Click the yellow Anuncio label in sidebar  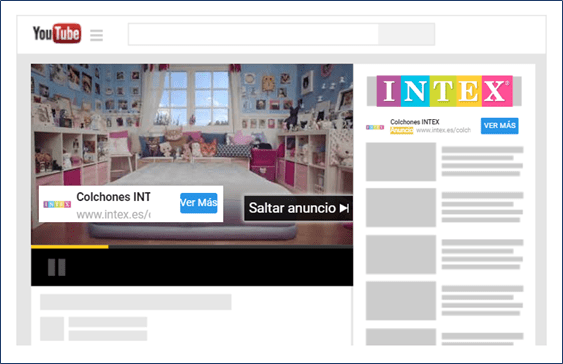401,130
